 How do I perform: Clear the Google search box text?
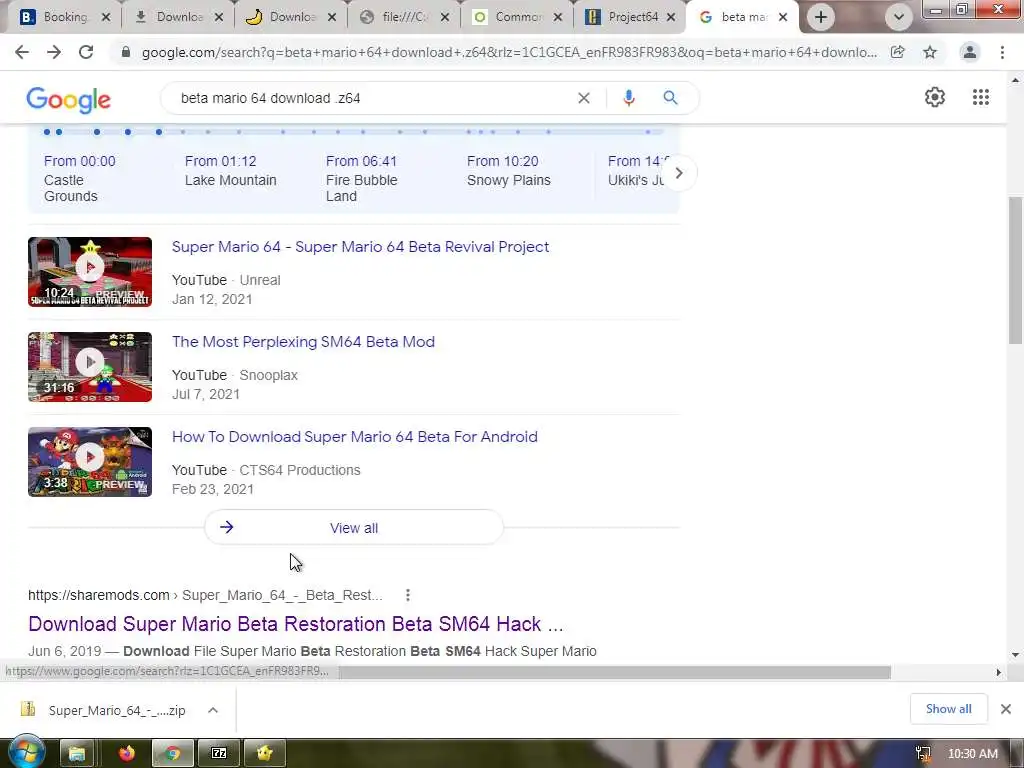tap(584, 98)
